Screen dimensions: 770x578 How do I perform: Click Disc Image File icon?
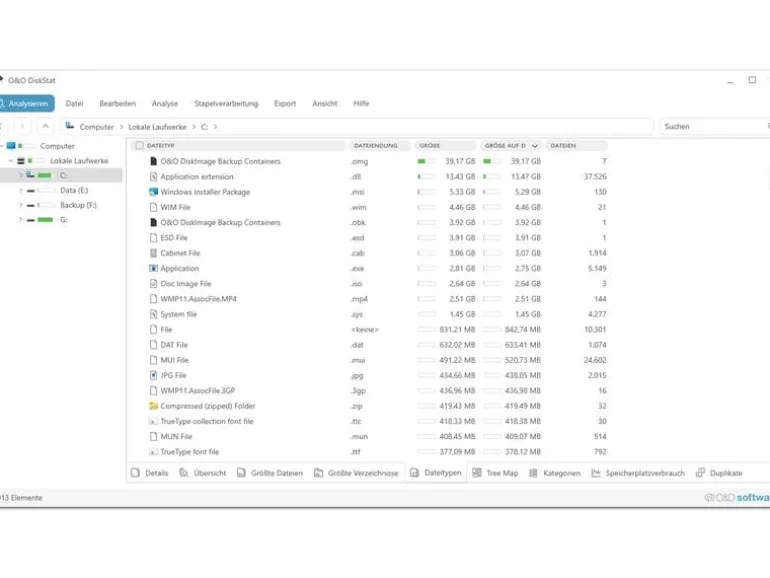pos(153,283)
